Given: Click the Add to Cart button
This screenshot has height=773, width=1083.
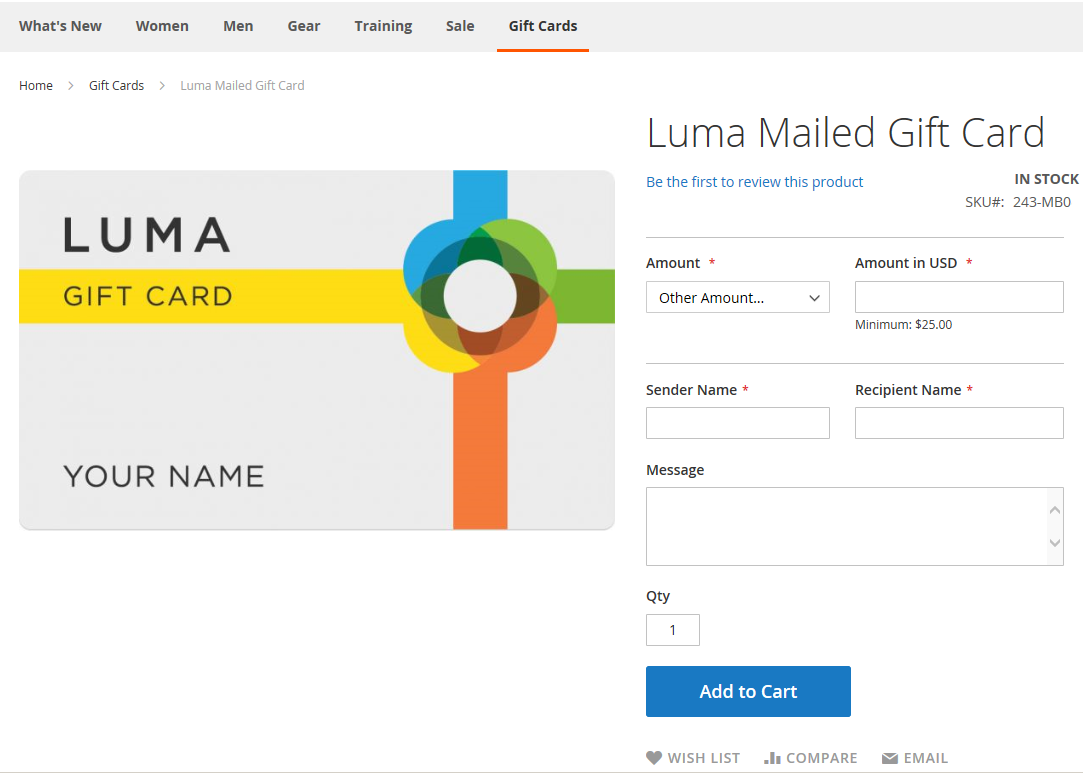Looking at the screenshot, I should coord(748,691).
